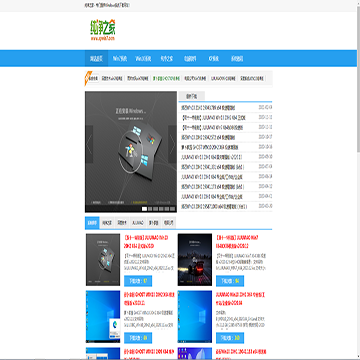
Task: Open the Win10 system menu in blue navbar
Action: pos(143,59)
